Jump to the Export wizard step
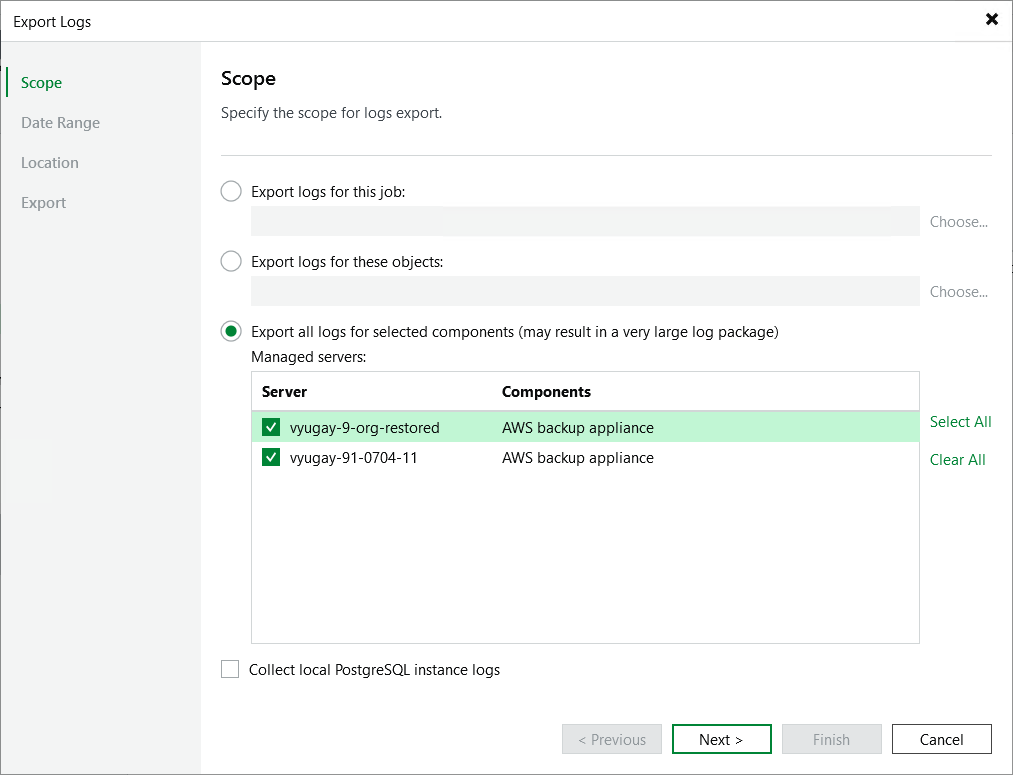This screenshot has width=1013, height=775. [x=44, y=203]
